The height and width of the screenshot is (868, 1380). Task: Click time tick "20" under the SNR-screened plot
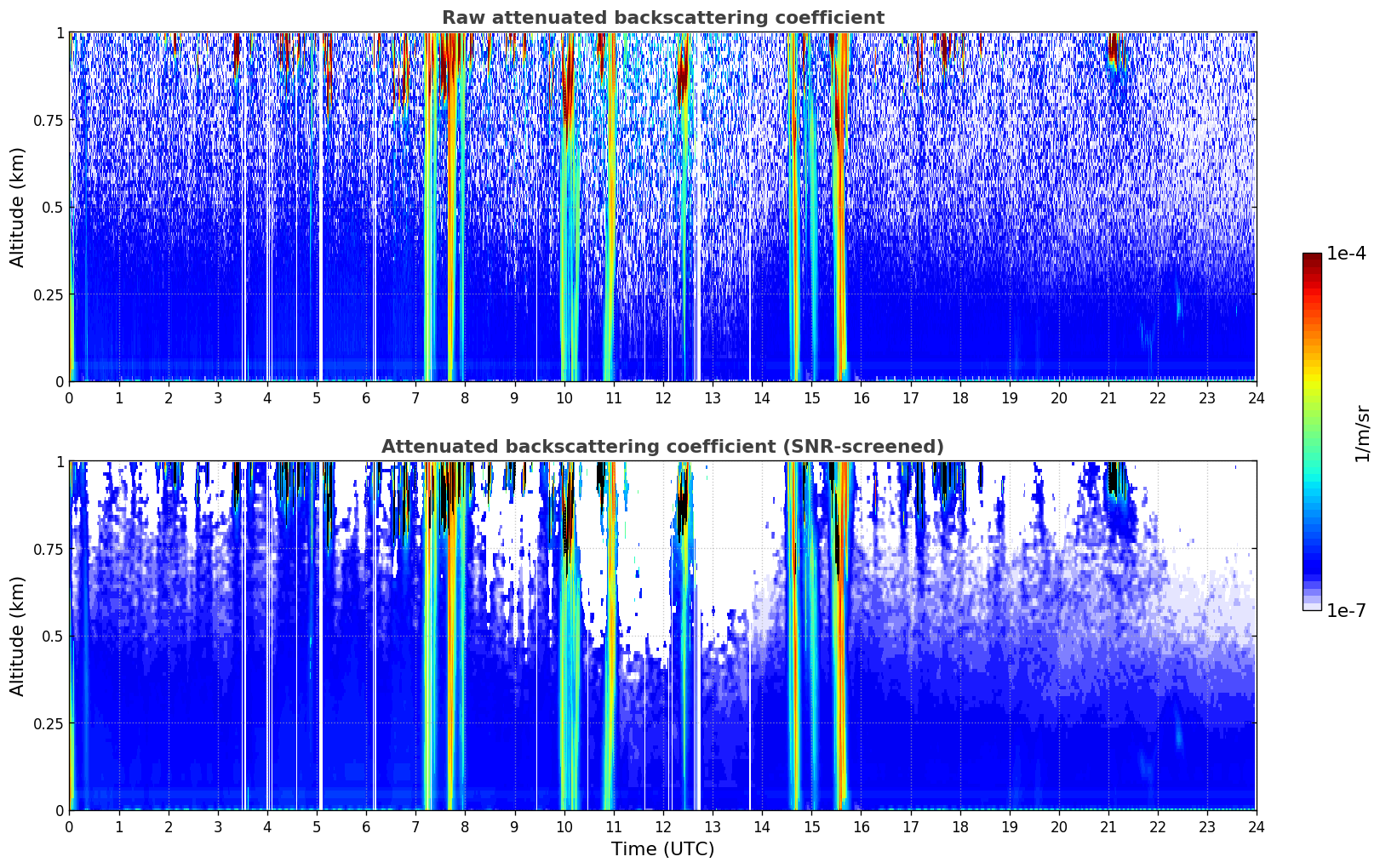pyautogui.click(x=1058, y=826)
